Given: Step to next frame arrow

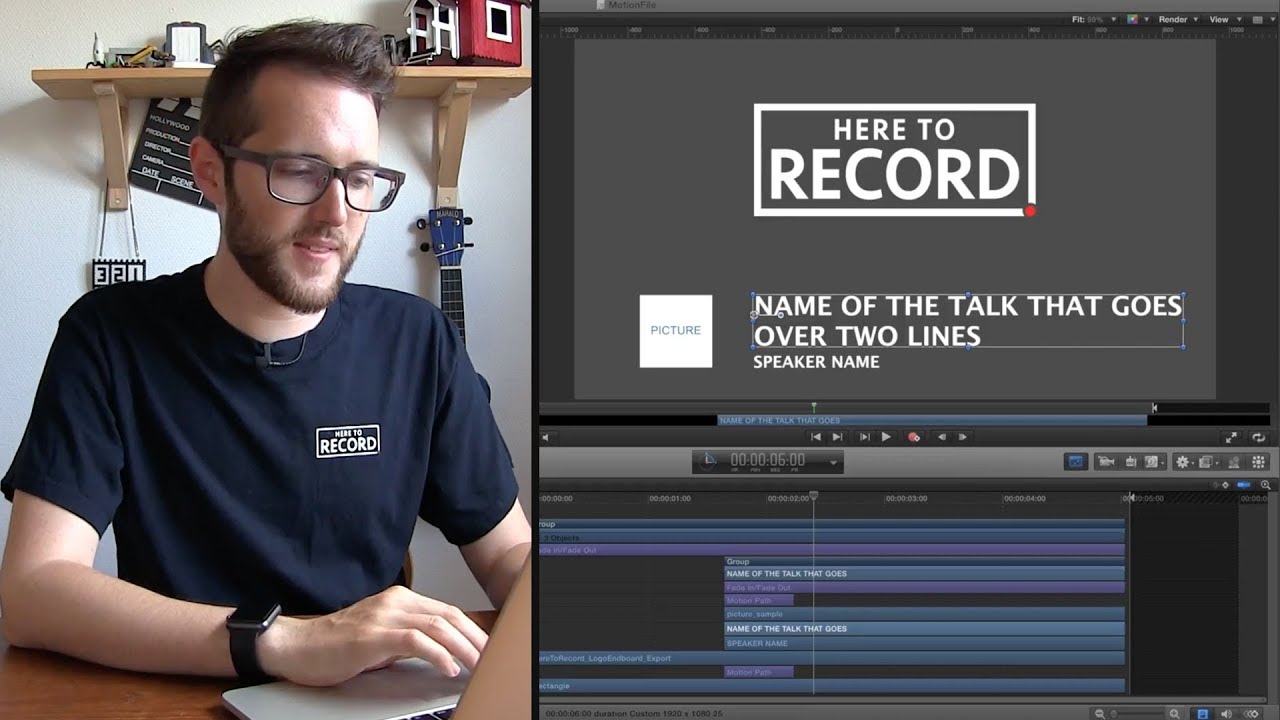Looking at the screenshot, I should click(x=963, y=437).
